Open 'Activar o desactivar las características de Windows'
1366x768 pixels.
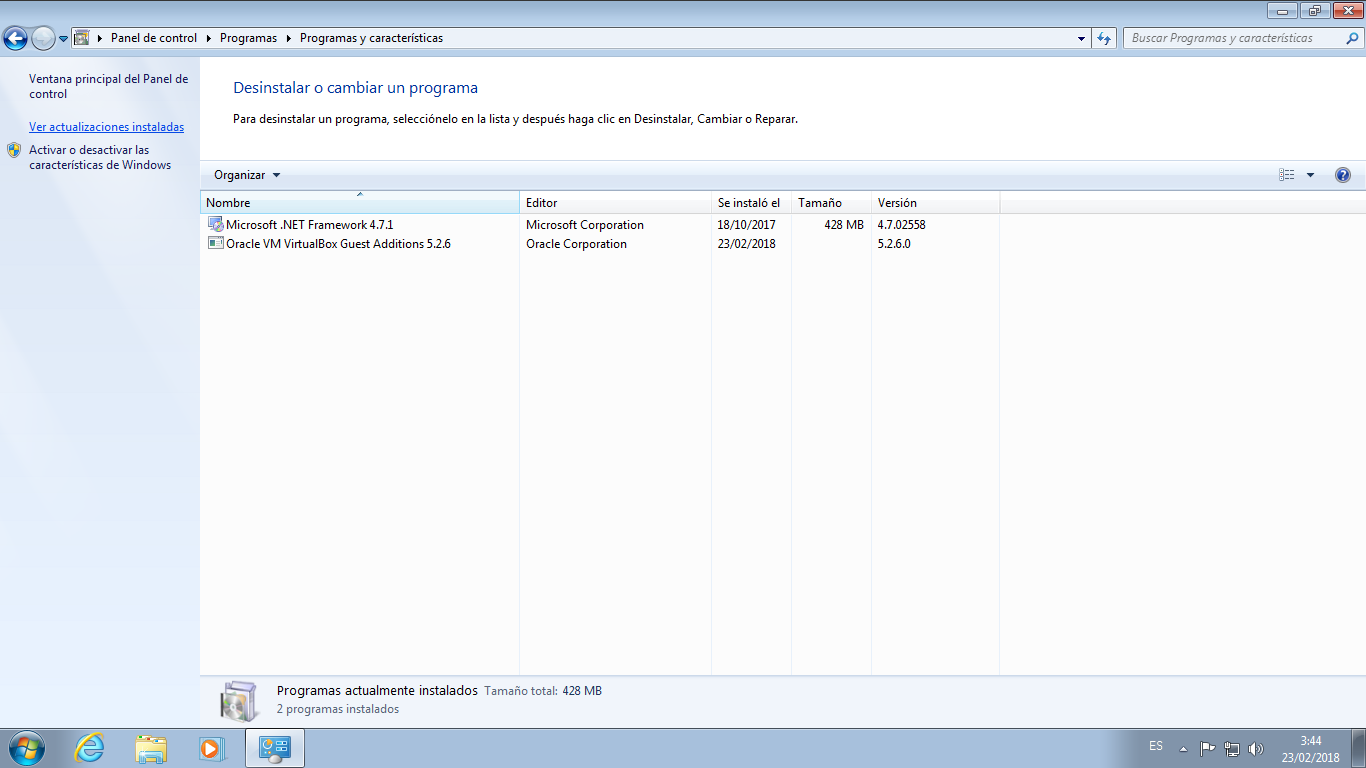[100, 157]
